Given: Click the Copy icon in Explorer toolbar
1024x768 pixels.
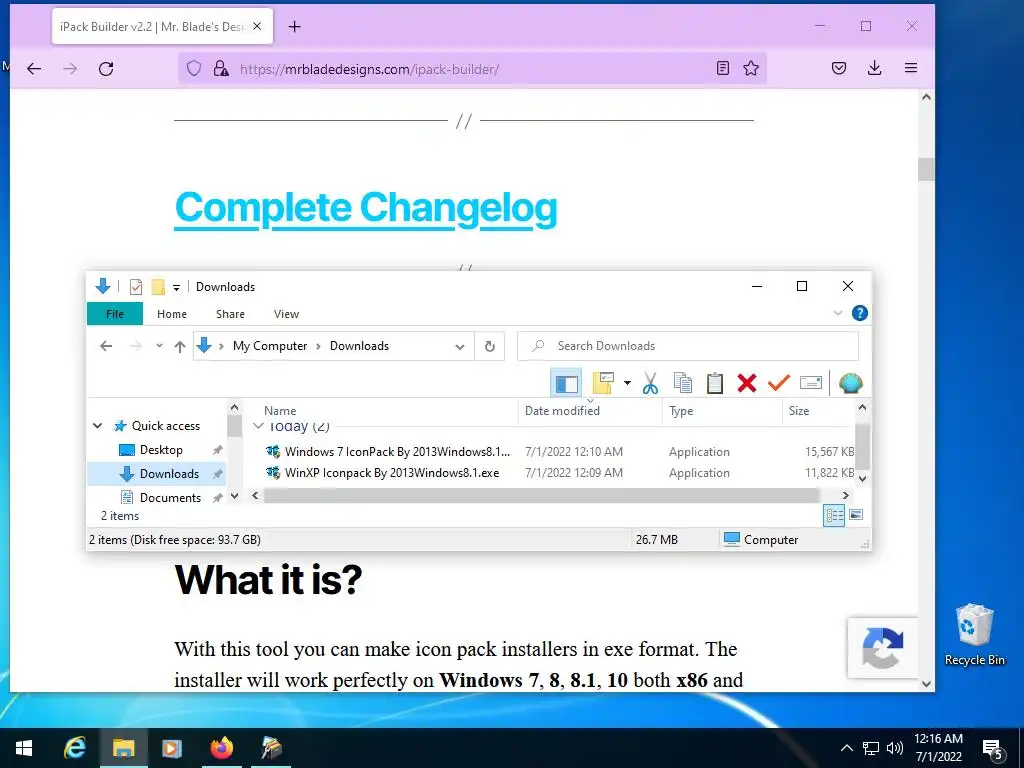Looking at the screenshot, I should [x=682, y=383].
